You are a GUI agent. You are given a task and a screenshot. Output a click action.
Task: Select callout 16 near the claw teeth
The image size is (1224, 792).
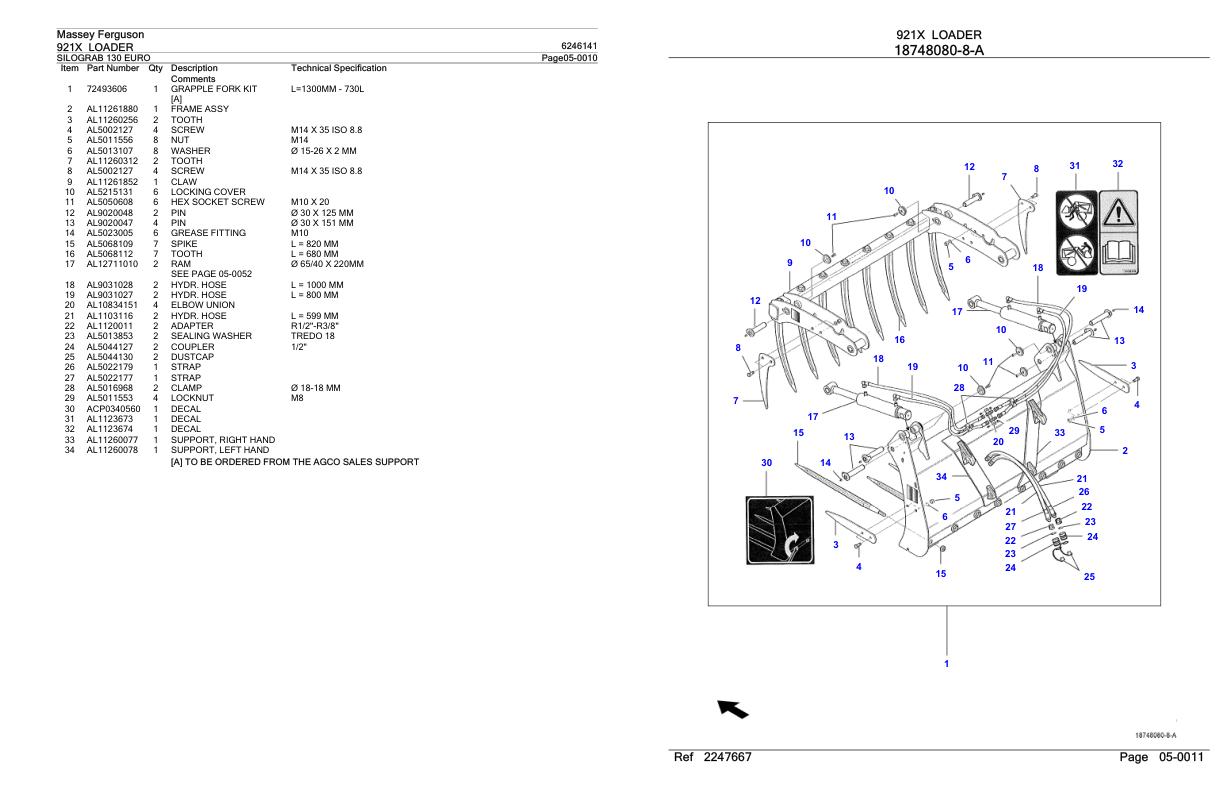click(899, 340)
